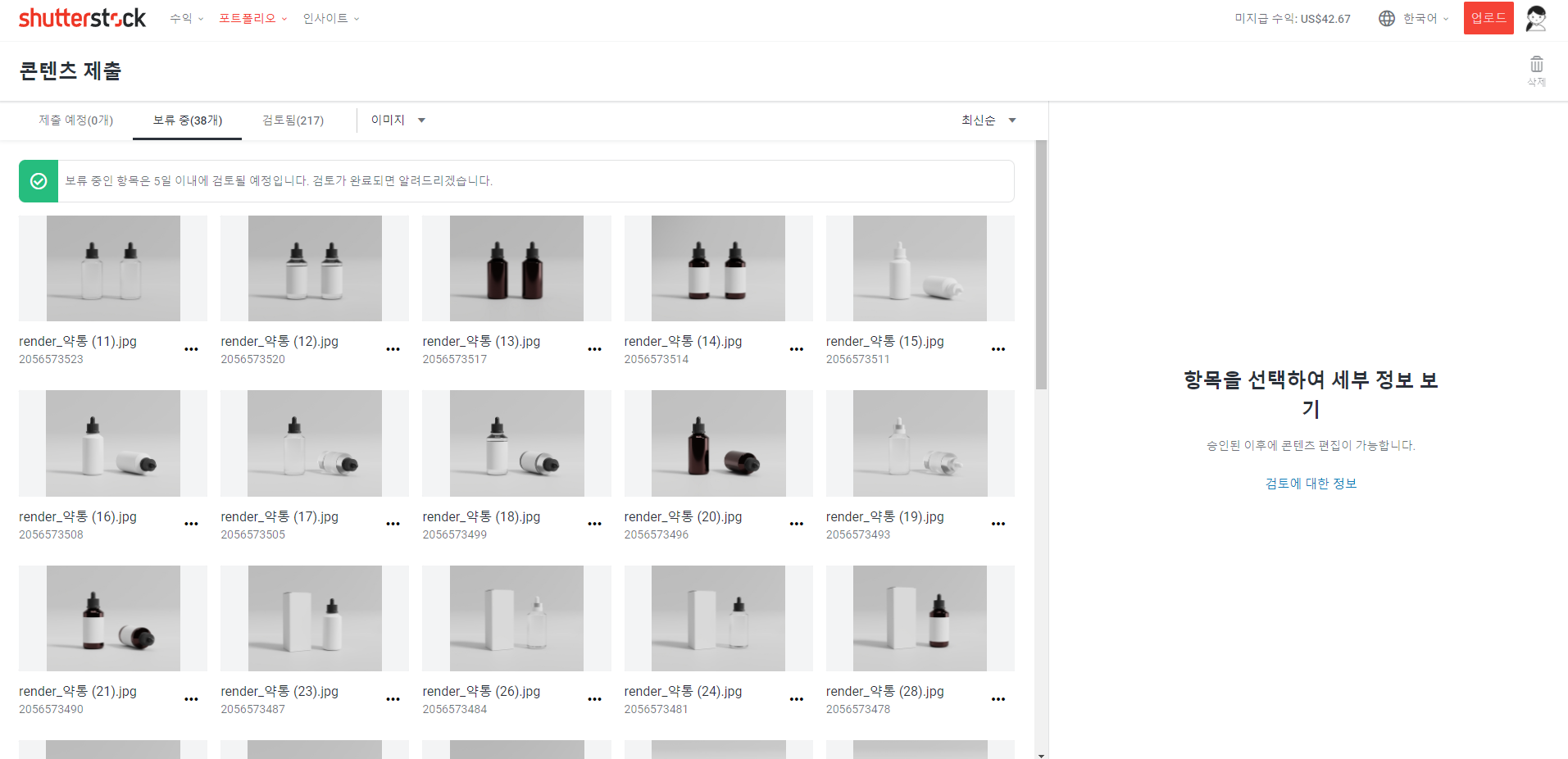
Task: Expand the 인사이트 menu
Action: (331, 18)
